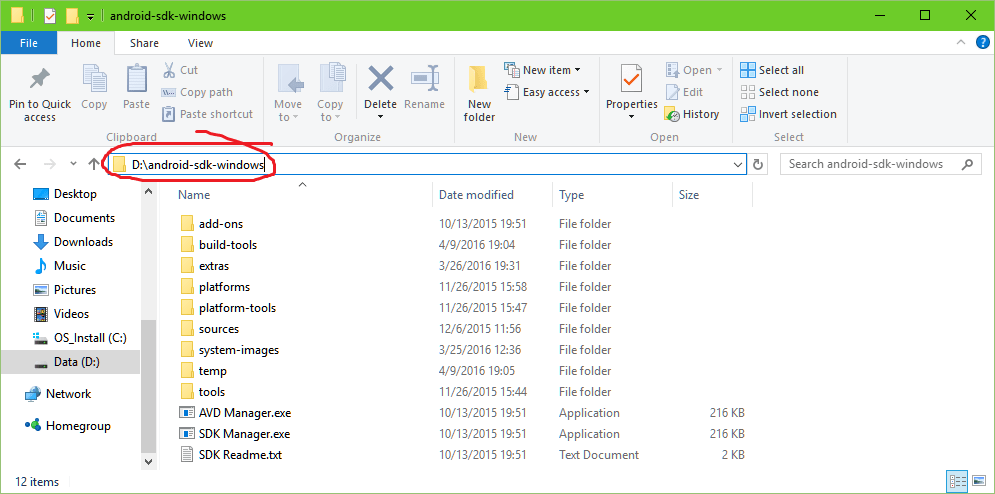This screenshot has width=995, height=494.
Task: Click the Properties checkmark icon
Action: click(x=631, y=79)
